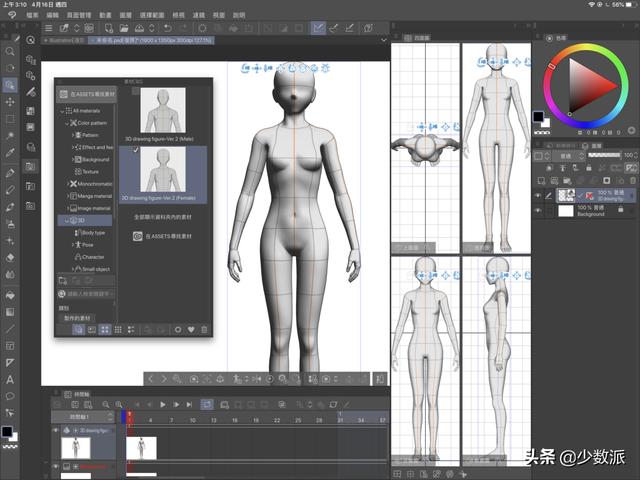Open the last menu bar item (Help)

[x=239, y=15]
